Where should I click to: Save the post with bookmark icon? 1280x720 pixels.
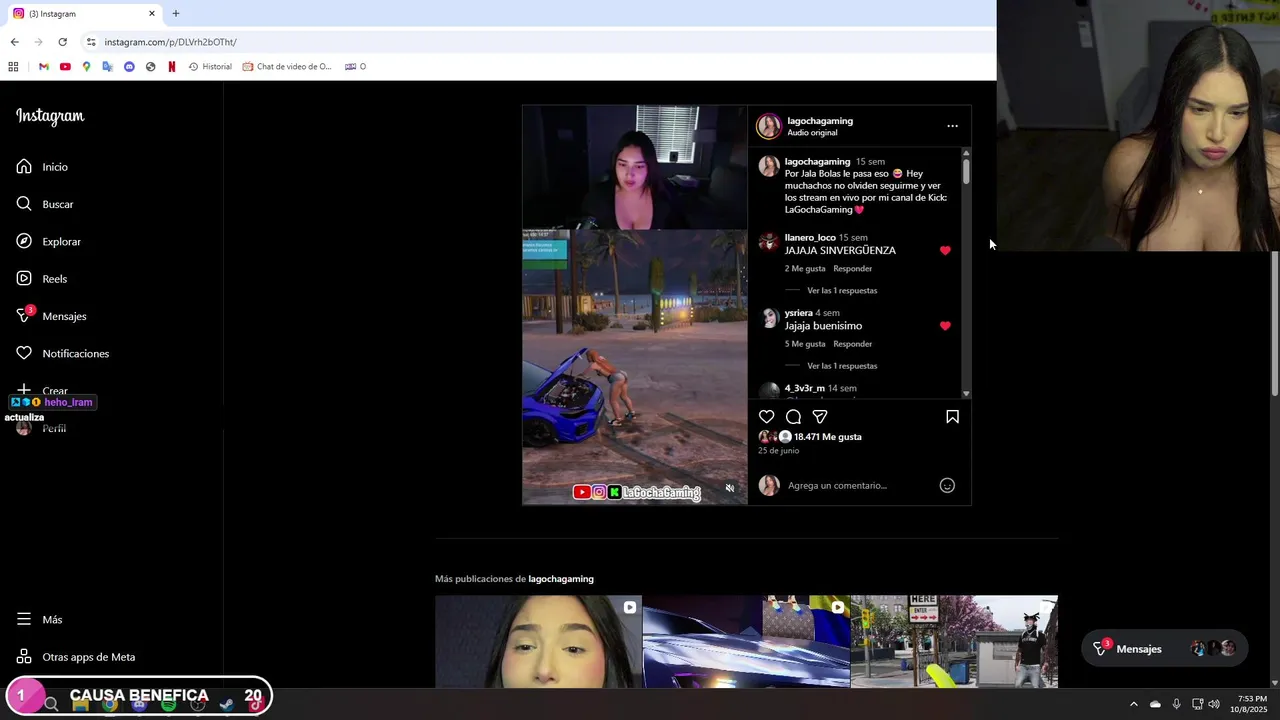click(952, 417)
